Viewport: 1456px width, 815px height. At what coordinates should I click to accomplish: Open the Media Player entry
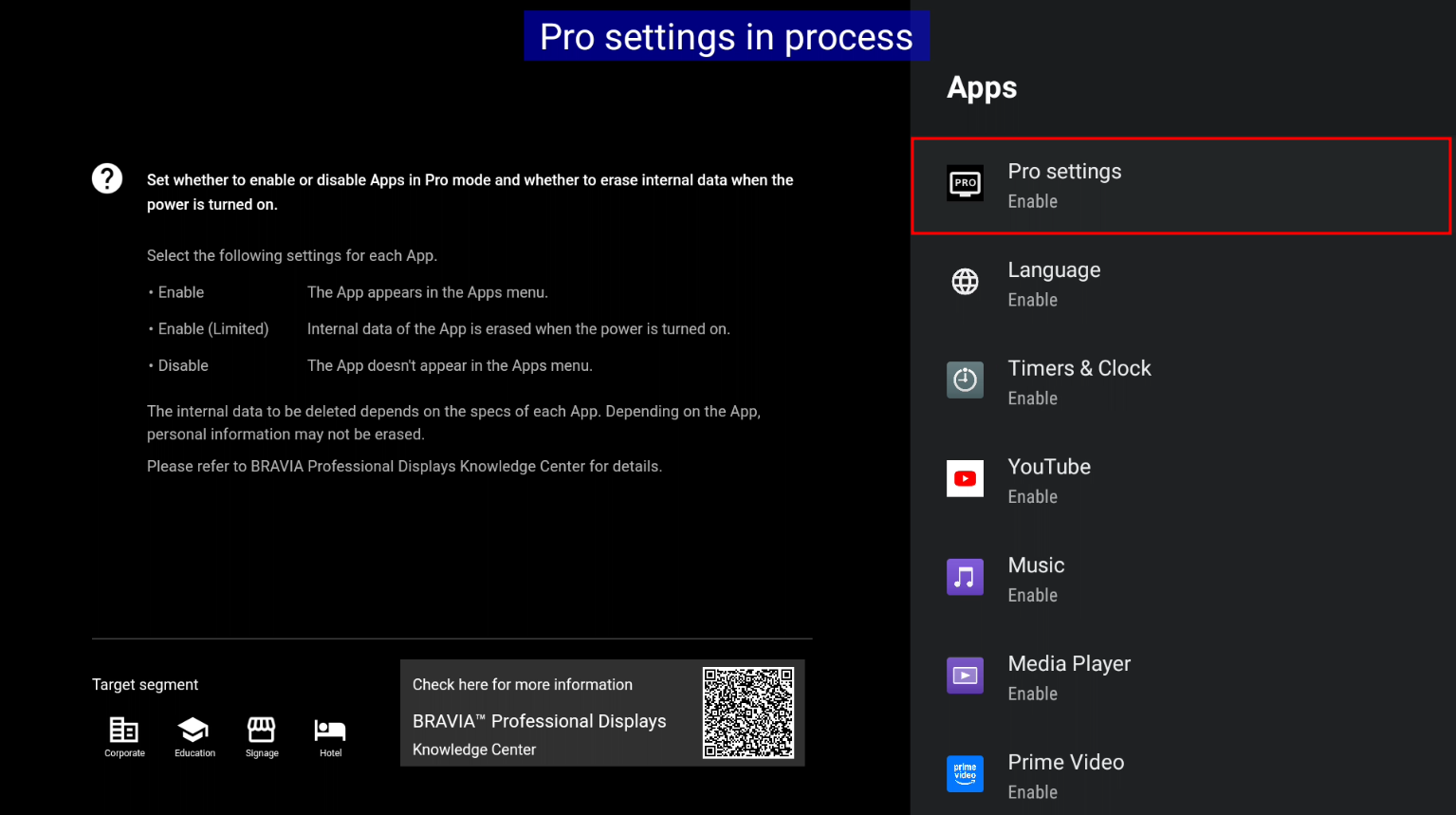coord(1181,678)
